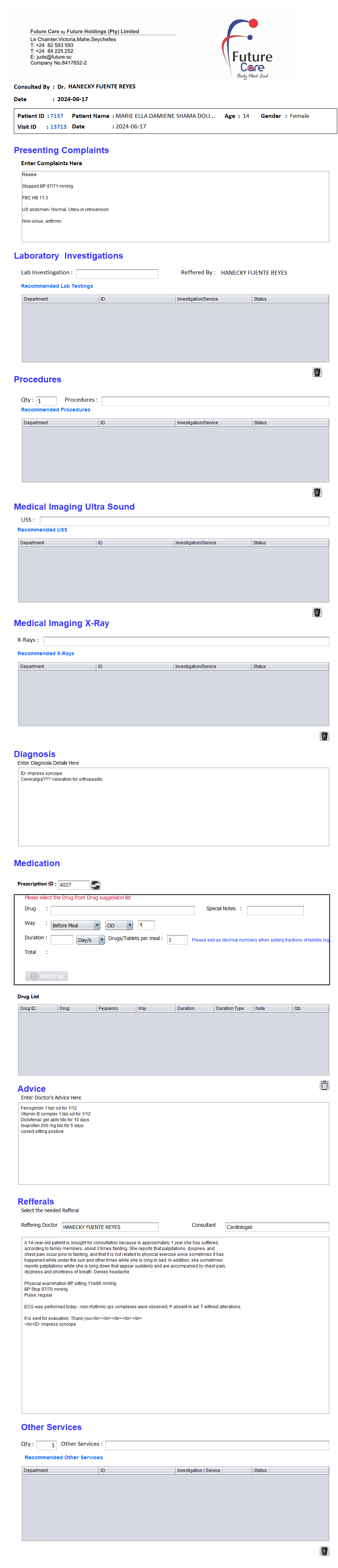Click delete icon under Procedures table
This screenshot has height=1568, width=338.
[x=317, y=492]
